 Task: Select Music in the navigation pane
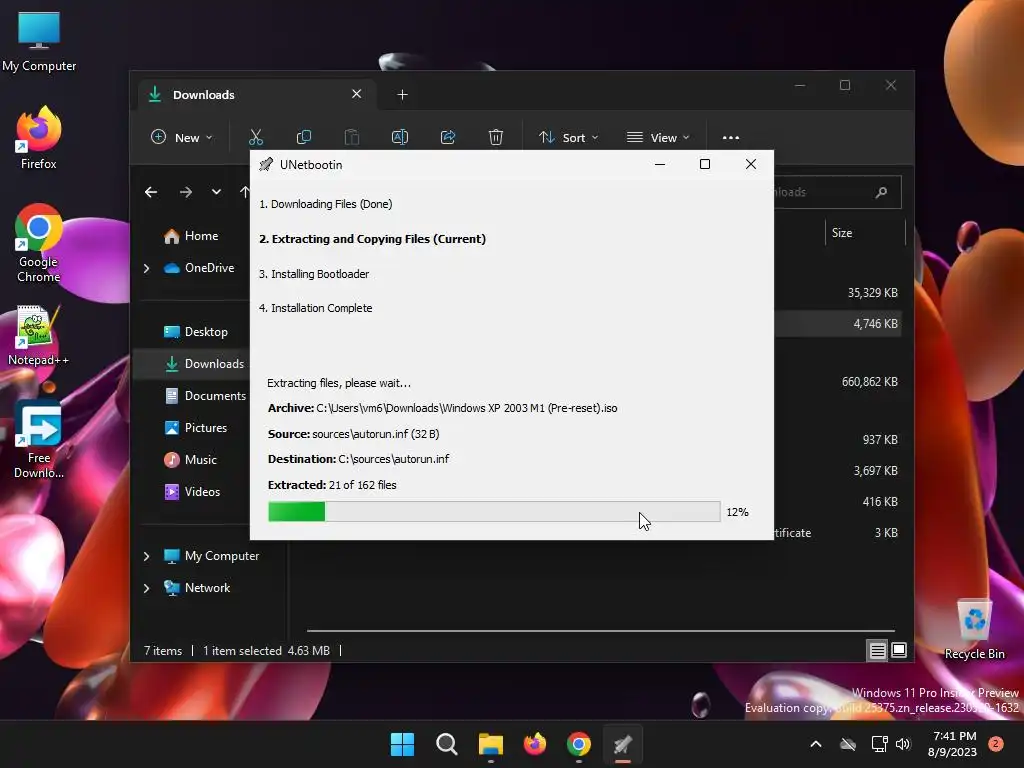pos(190,460)
